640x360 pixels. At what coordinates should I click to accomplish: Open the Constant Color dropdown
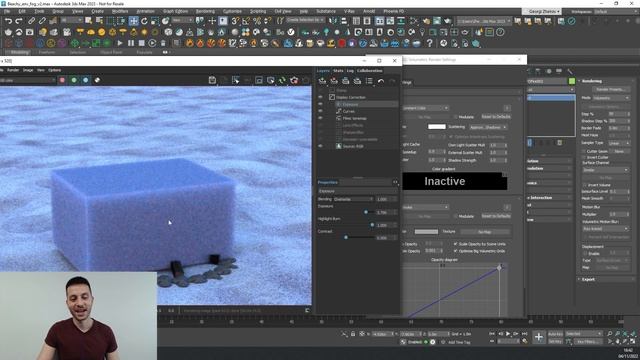(x=426, y=108)
